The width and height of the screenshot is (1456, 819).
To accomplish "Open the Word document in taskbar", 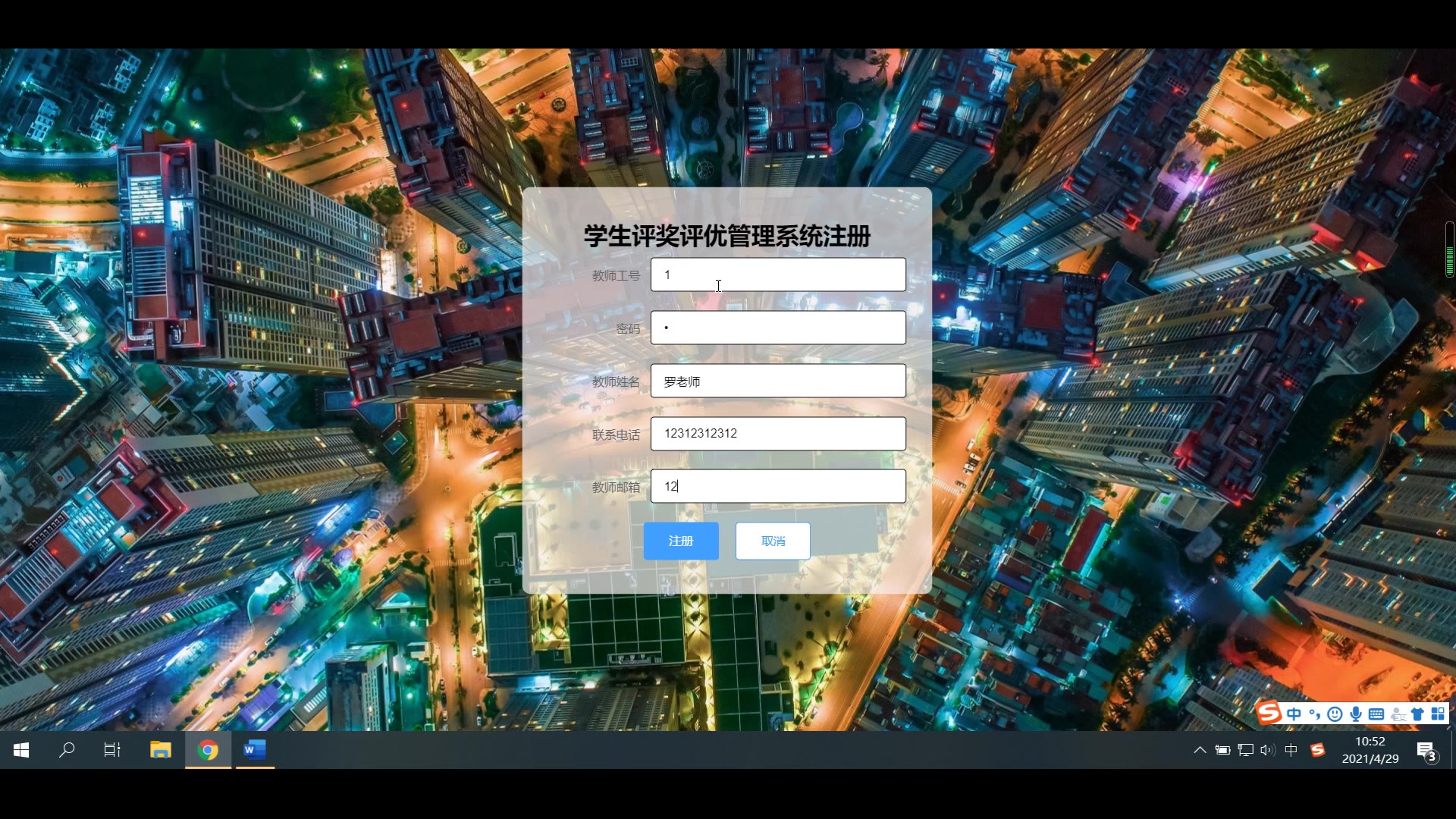I will (x=254, y=750).
